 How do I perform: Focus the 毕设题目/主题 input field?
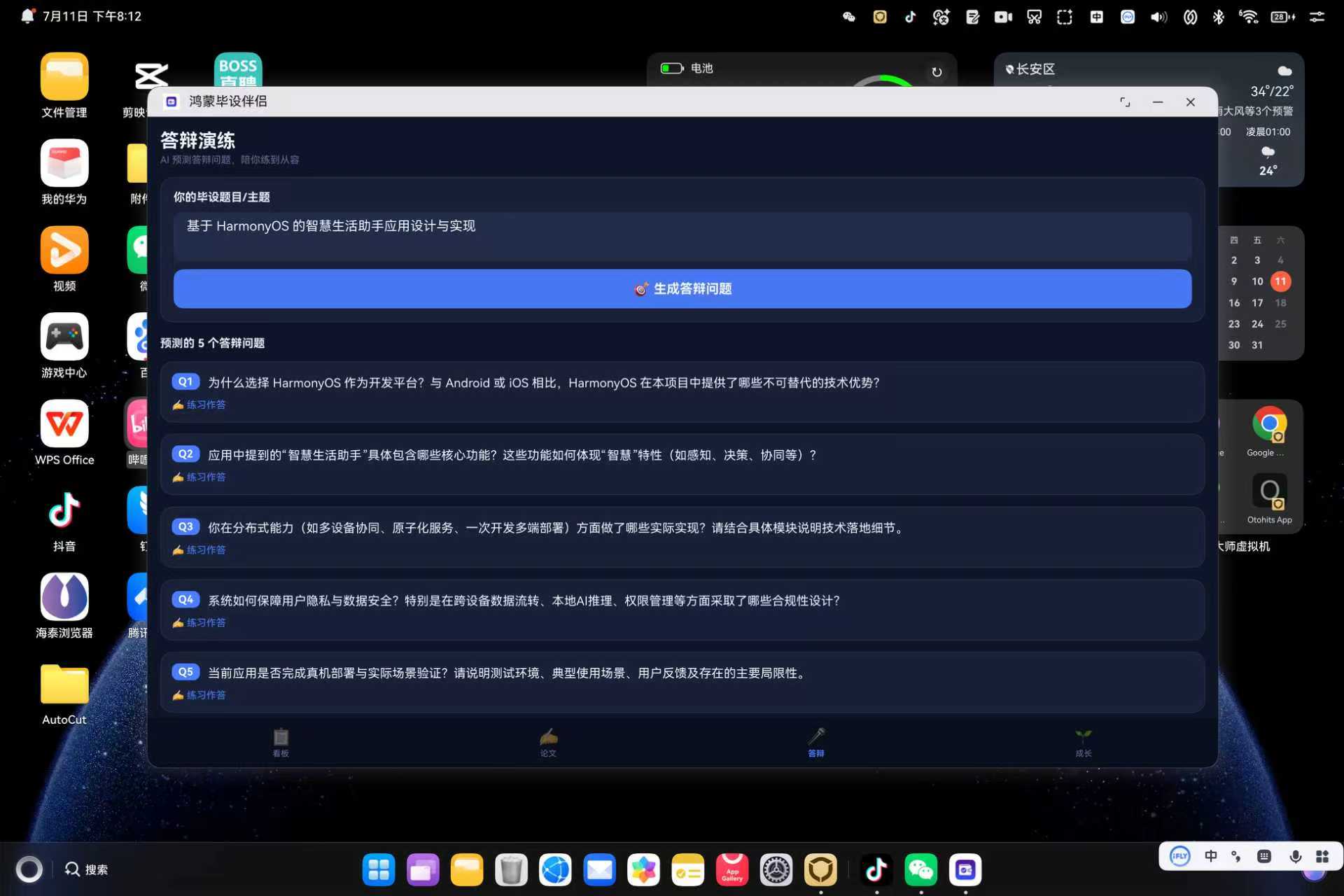point(682,236)
